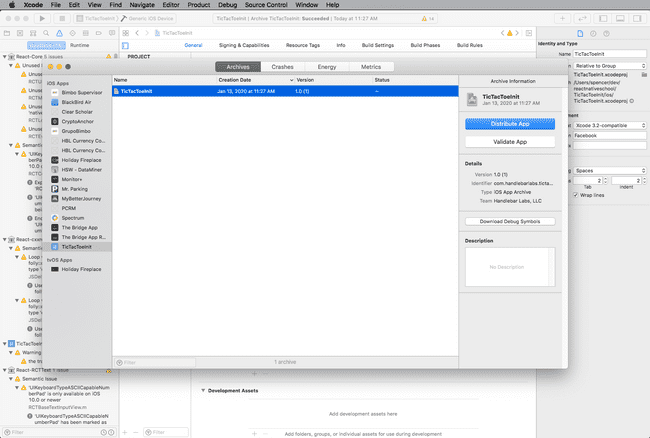Viewport: 650px width, 438px height.
Task: Click the Library plus button in toolbar
Action: point(563,18)
